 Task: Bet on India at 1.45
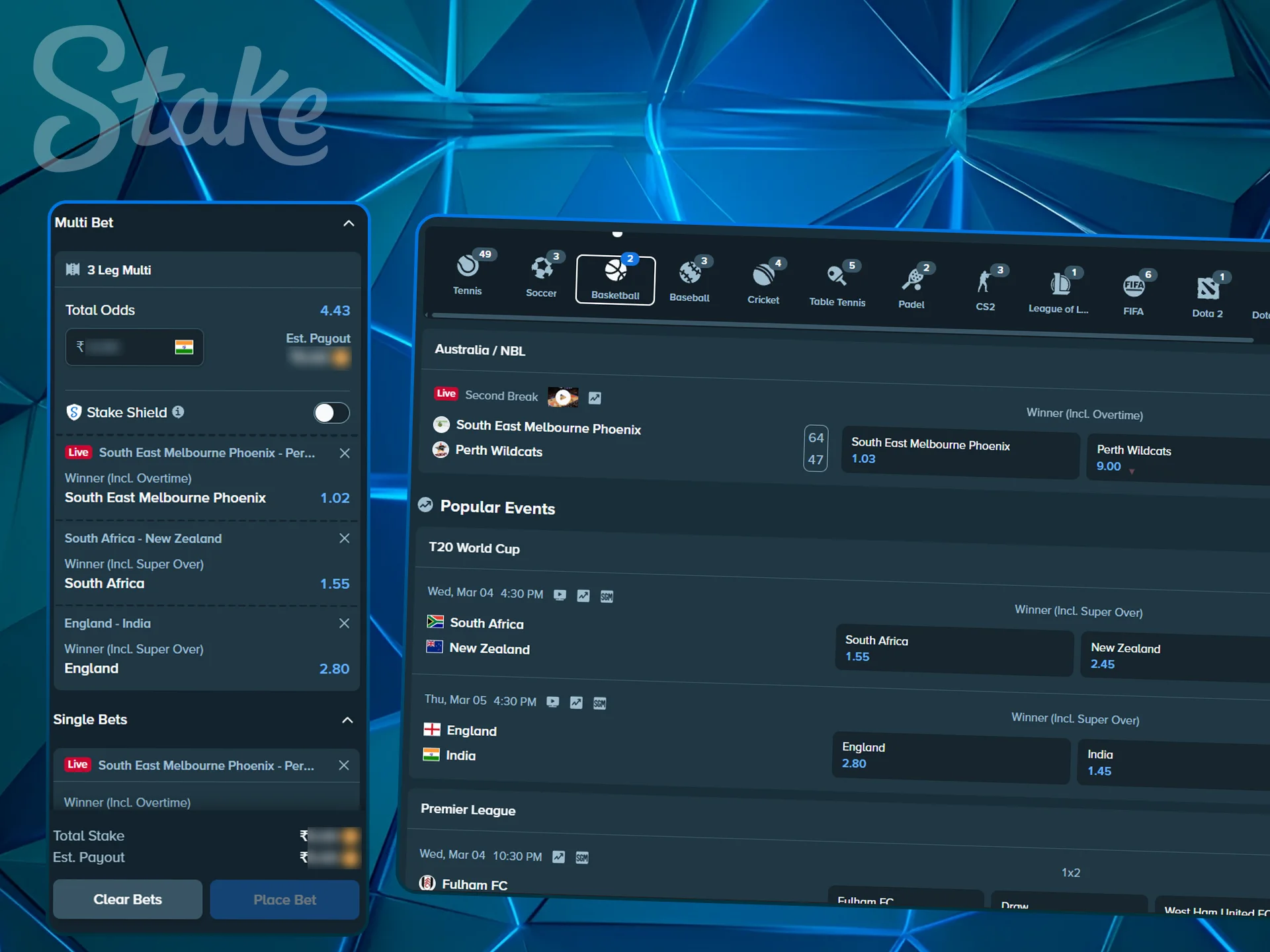(1173, 764)
